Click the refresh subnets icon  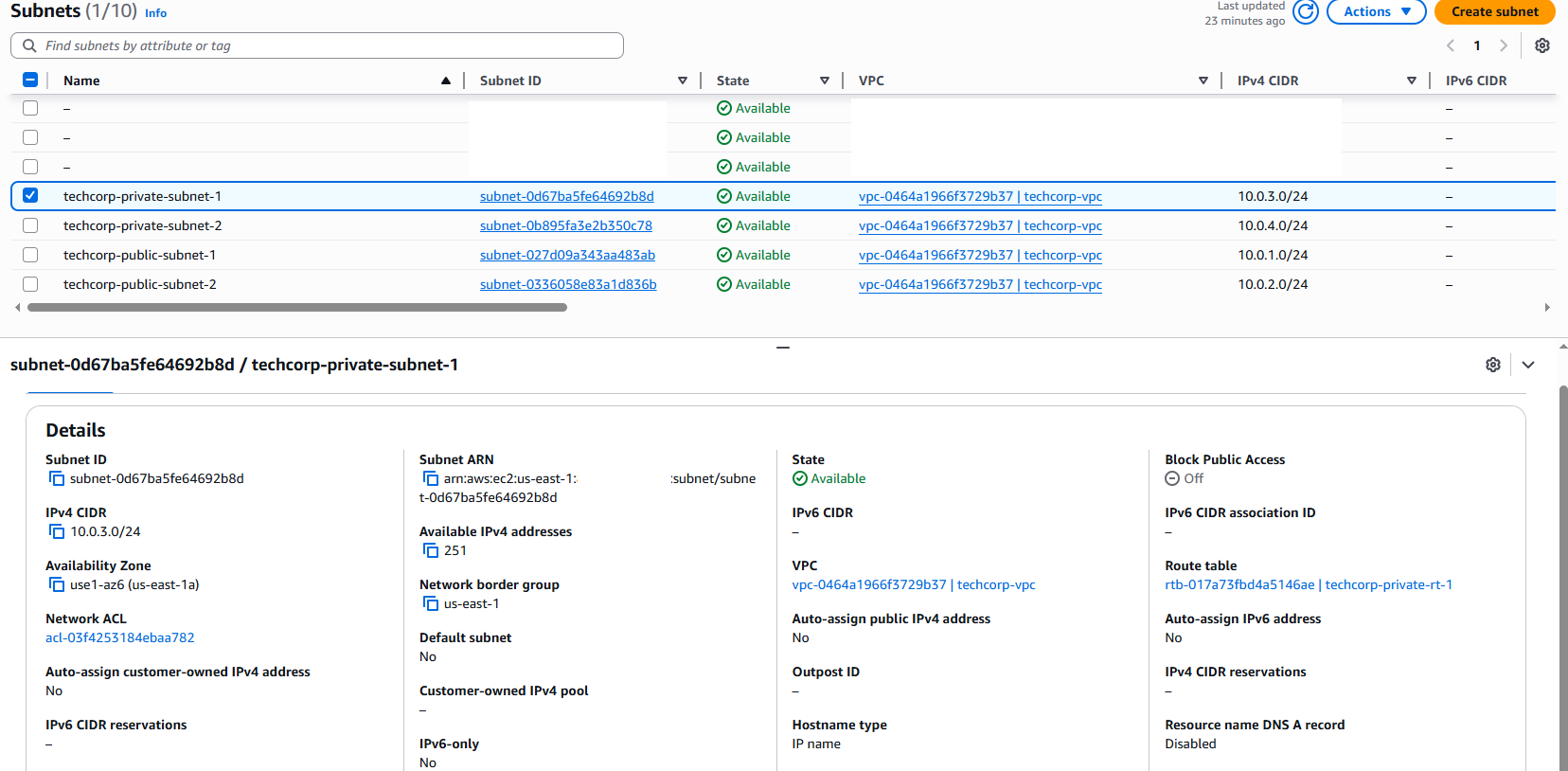(1306, 11)
